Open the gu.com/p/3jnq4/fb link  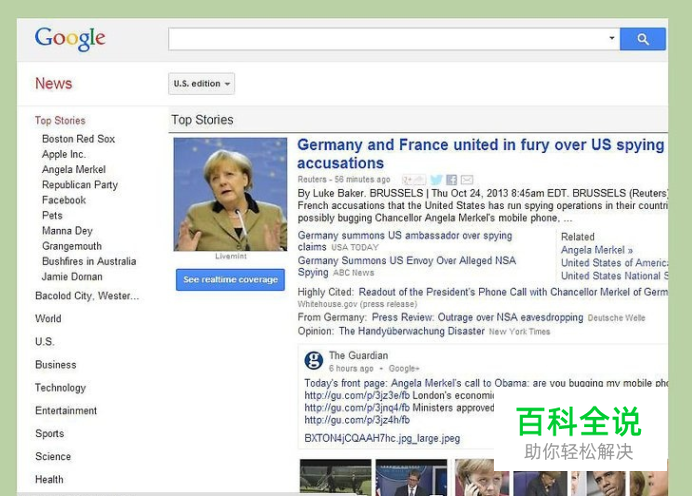click(x=357, y=407)
